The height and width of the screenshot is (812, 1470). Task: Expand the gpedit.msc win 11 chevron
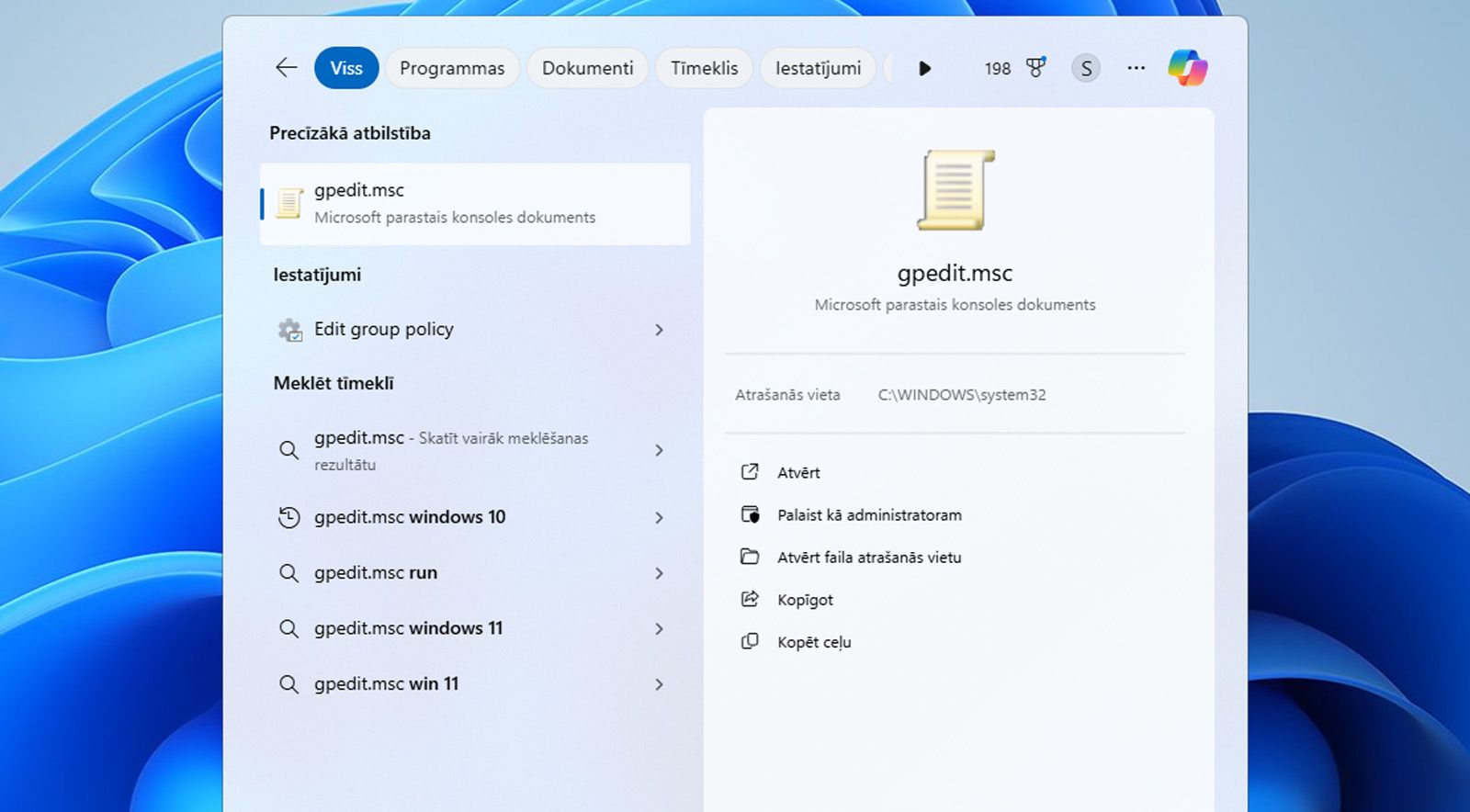pyautogui.click(x=659, y=684)
